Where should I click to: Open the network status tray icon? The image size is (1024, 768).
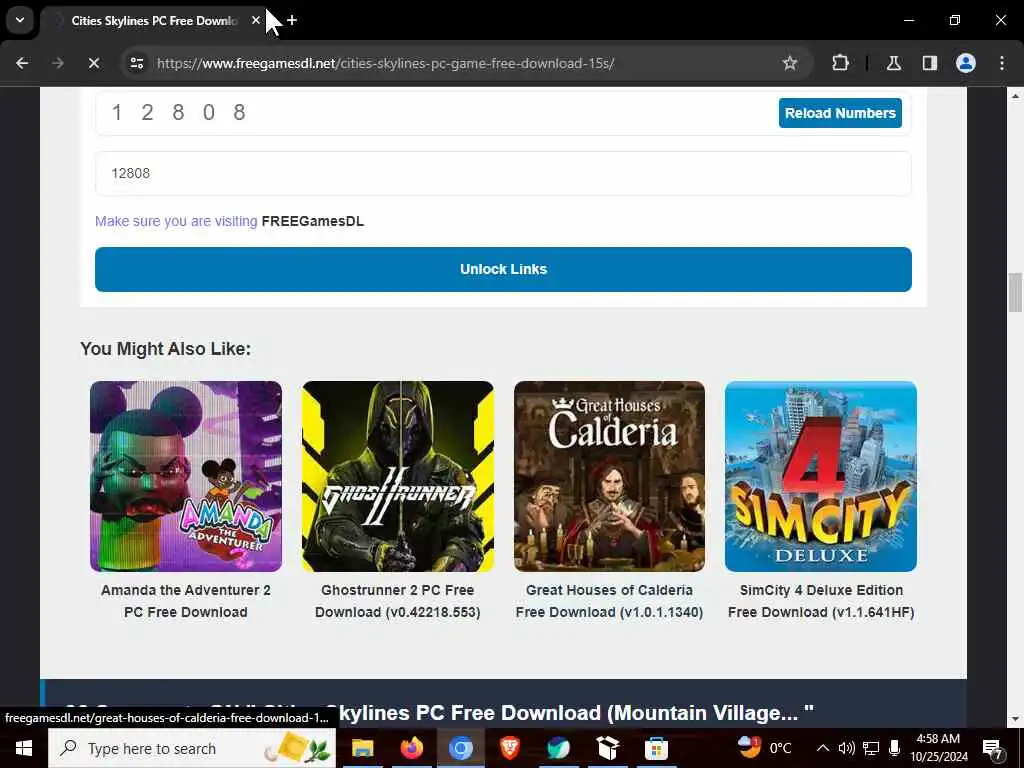pyautogui.click(x=871, y=748)
